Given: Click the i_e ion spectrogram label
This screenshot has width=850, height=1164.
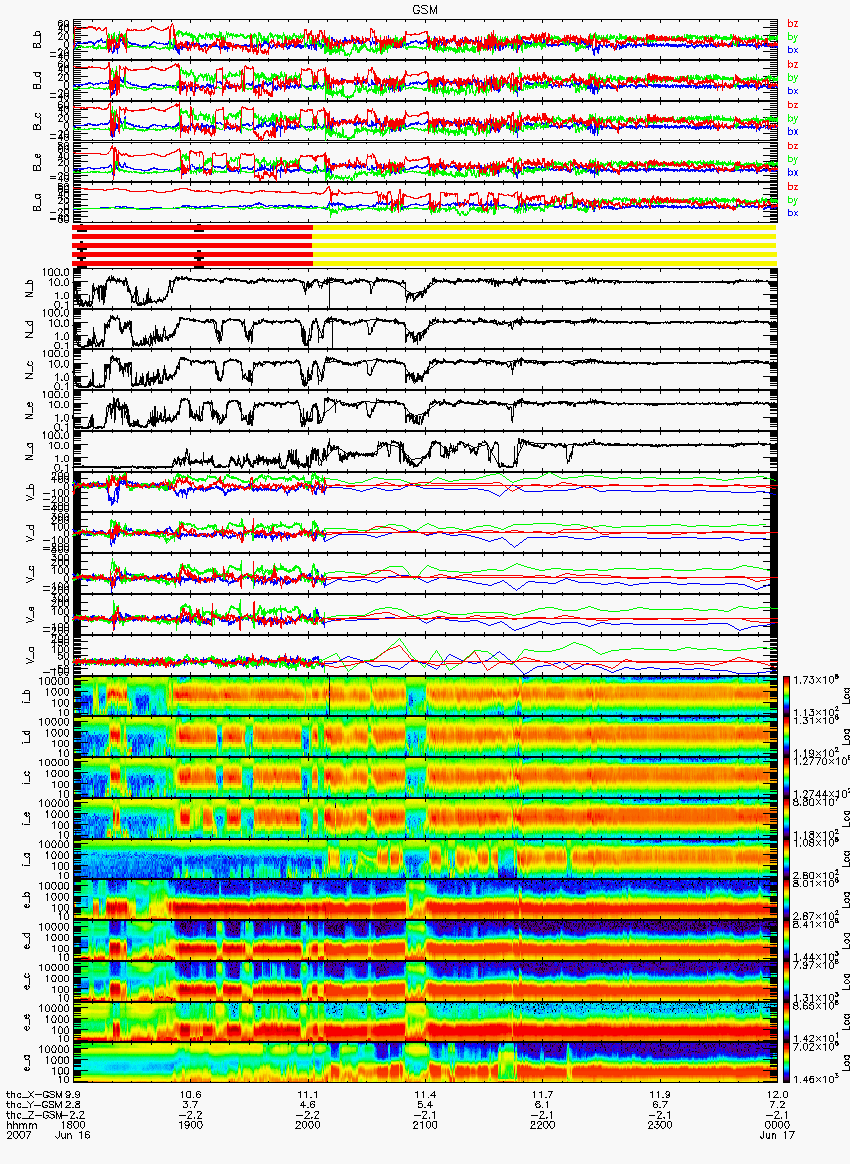Looking at the screenshot, I should tap(26, 819).
